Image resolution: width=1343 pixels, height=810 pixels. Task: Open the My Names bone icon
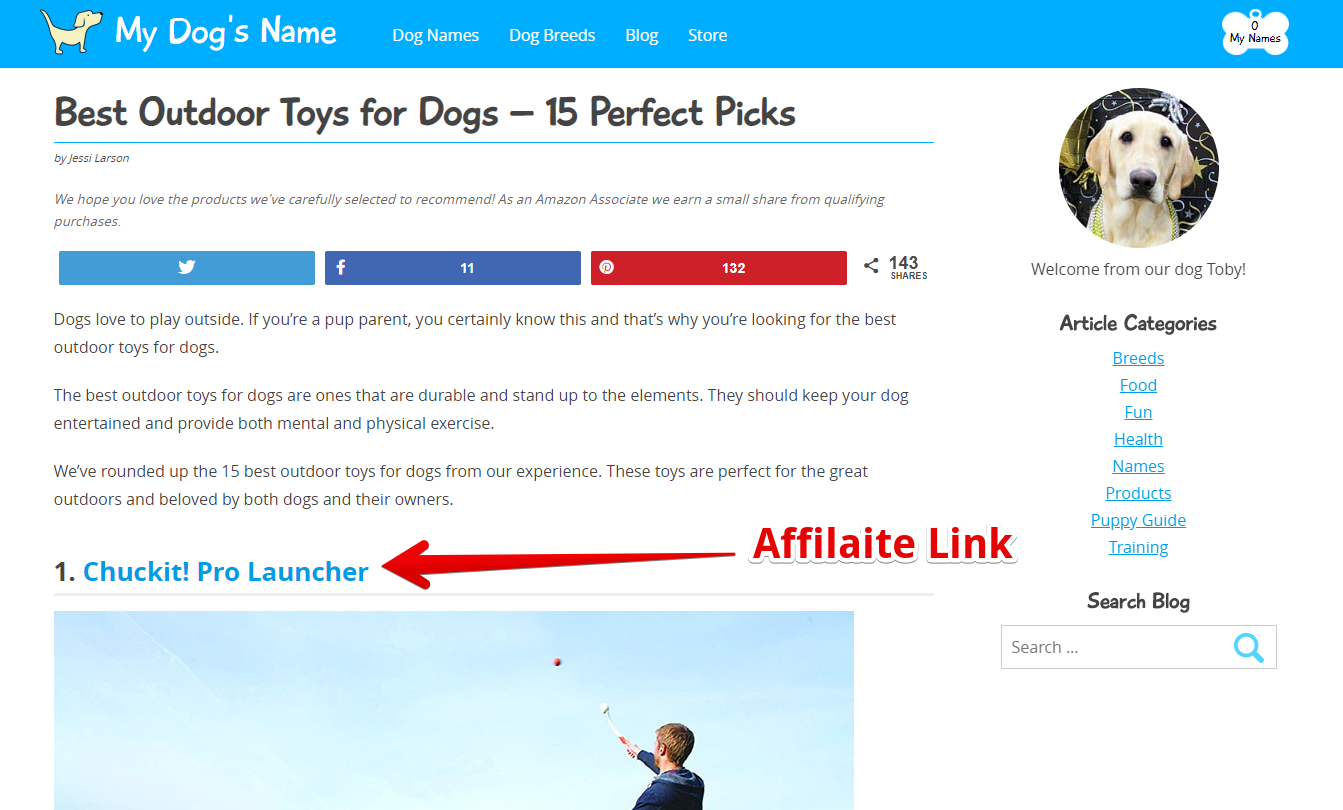click(x=1255, y=32)
